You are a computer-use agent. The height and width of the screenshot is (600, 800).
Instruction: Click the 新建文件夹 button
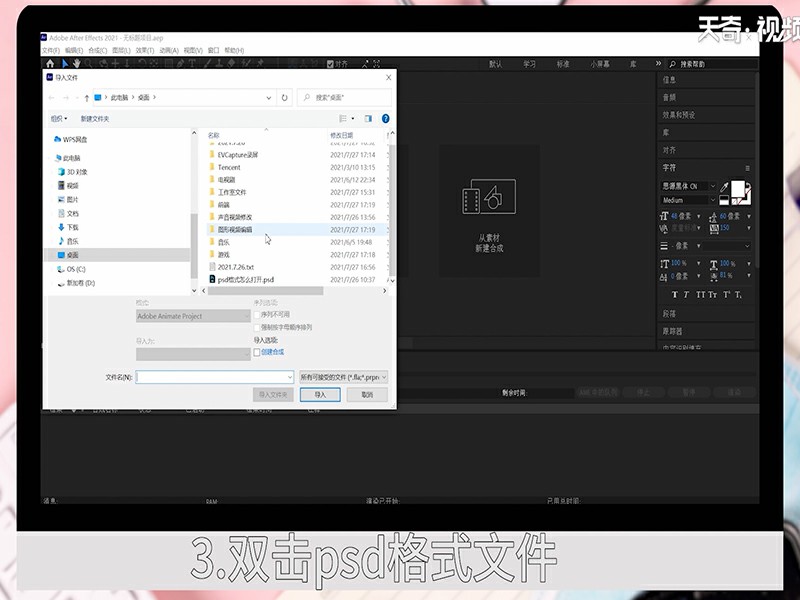pyautogui.click(x=95, y=118)
